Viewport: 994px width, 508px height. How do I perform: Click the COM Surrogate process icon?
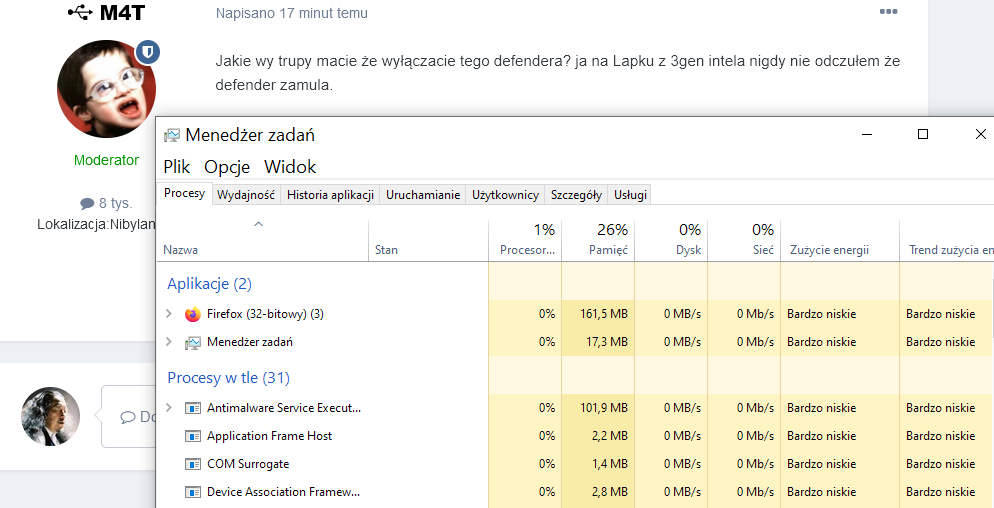pyautogui.click(x=193, y=464)
